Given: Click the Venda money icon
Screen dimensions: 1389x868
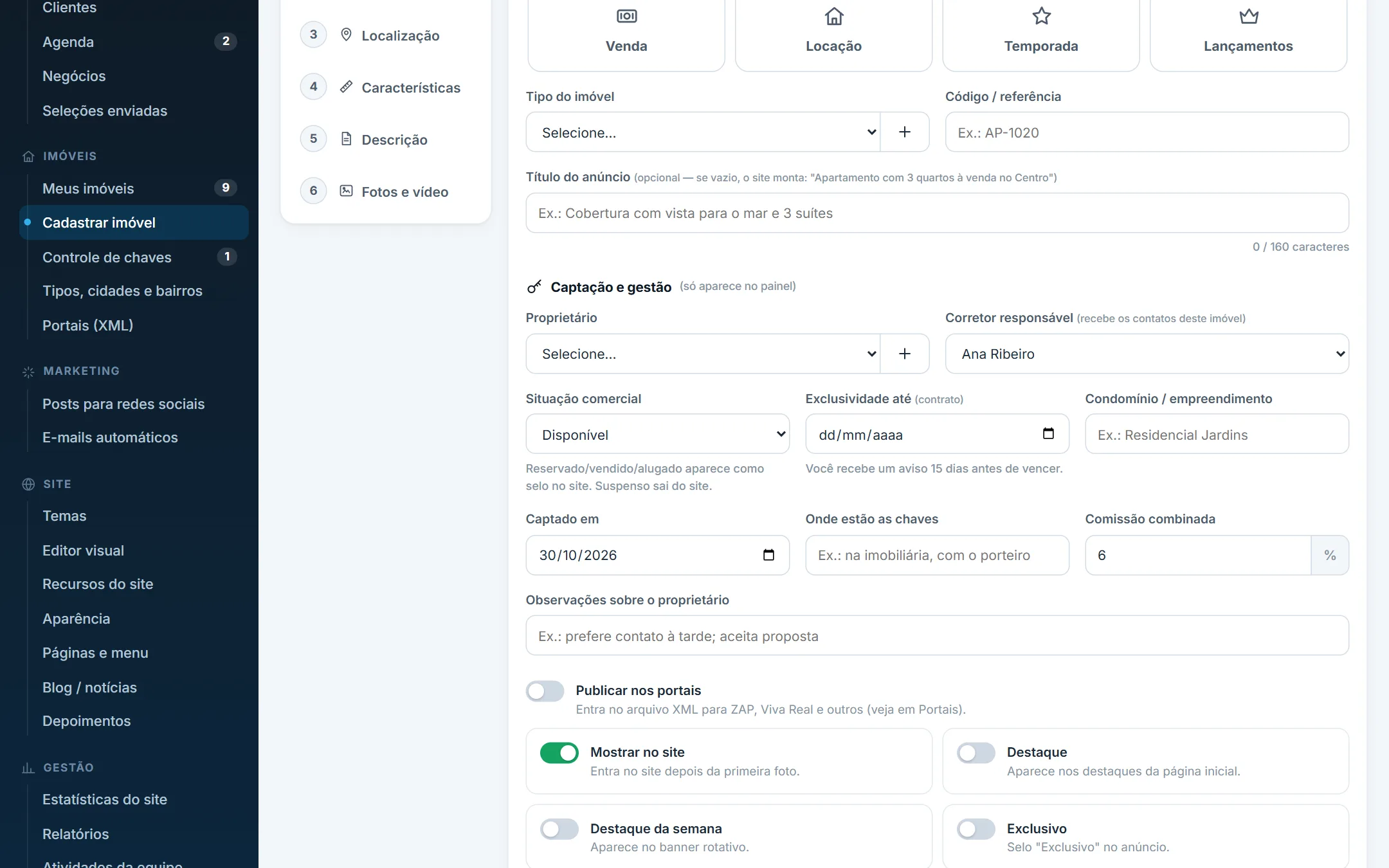Looking at the screenshot, I should click(626, 16).
